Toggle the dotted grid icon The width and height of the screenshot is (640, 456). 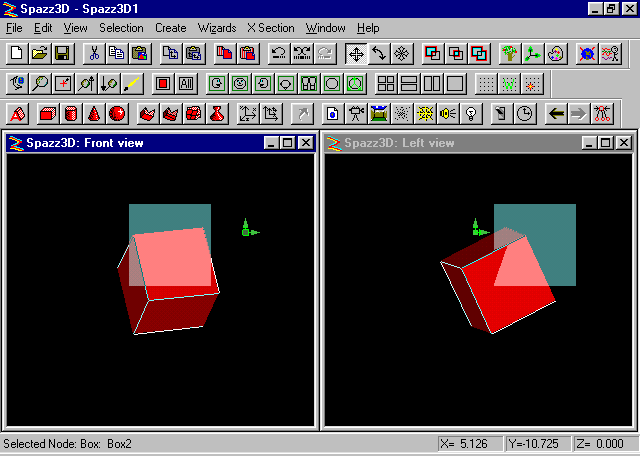(x=487, y=84)
